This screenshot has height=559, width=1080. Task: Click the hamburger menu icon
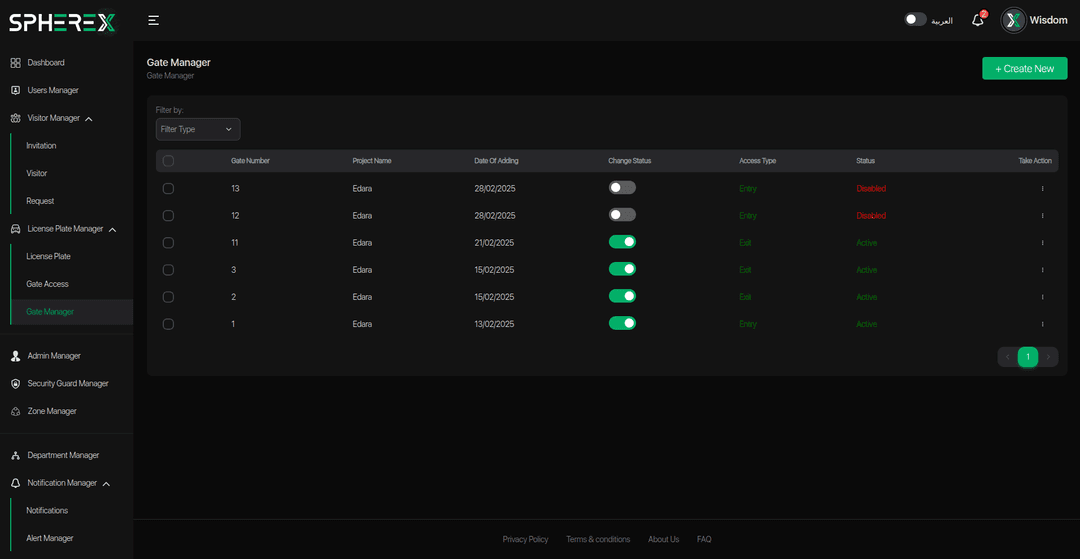153,20
